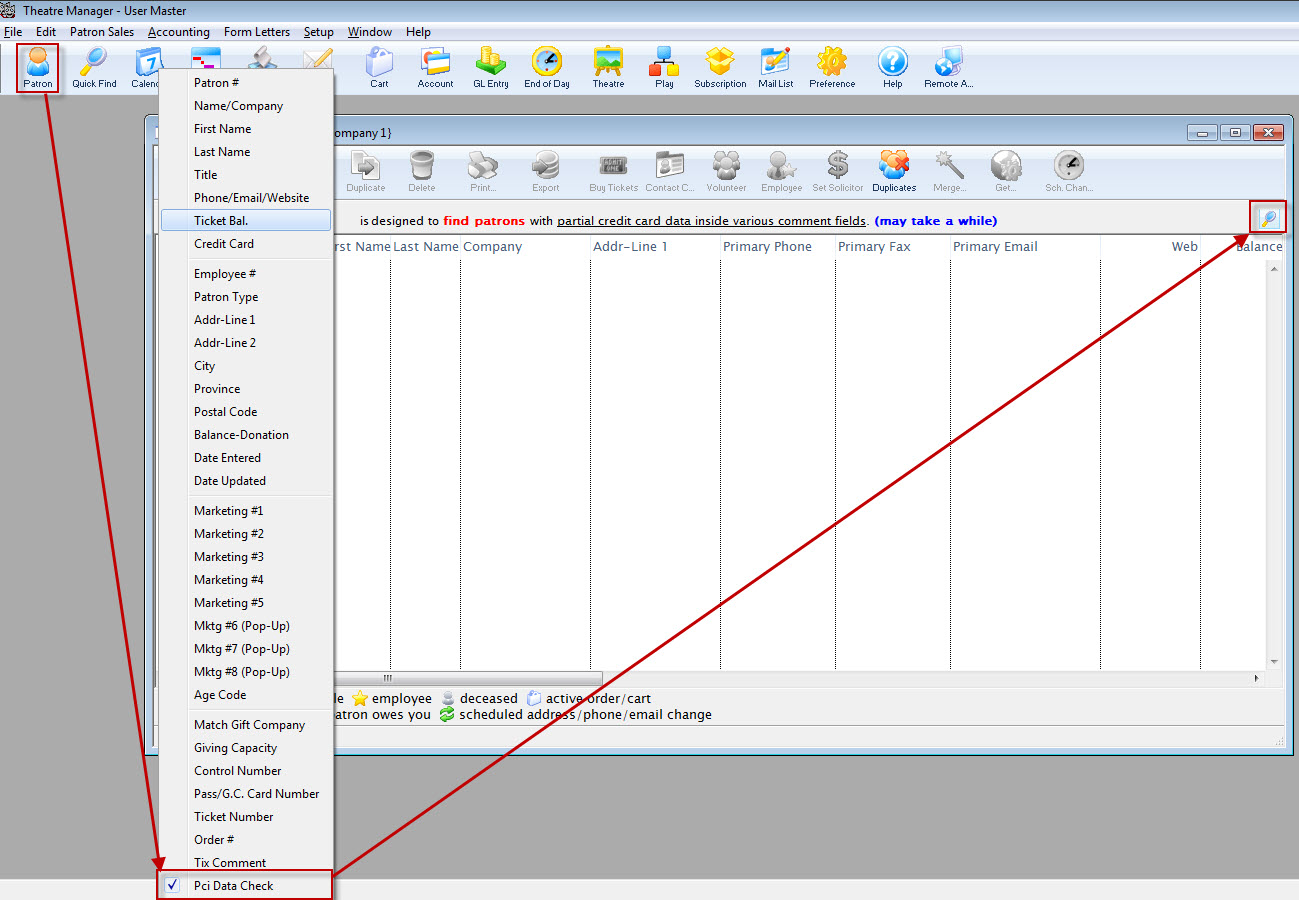Click the search magnifier button at right

pos(1268,217)
